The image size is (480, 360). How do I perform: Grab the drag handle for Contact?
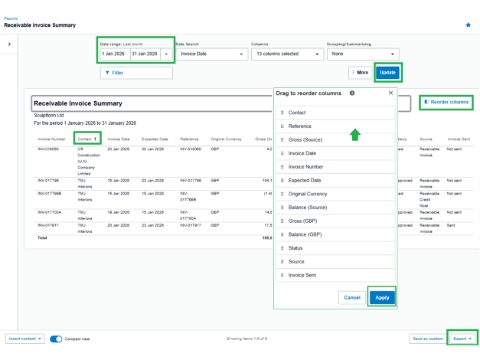(282, 113)
